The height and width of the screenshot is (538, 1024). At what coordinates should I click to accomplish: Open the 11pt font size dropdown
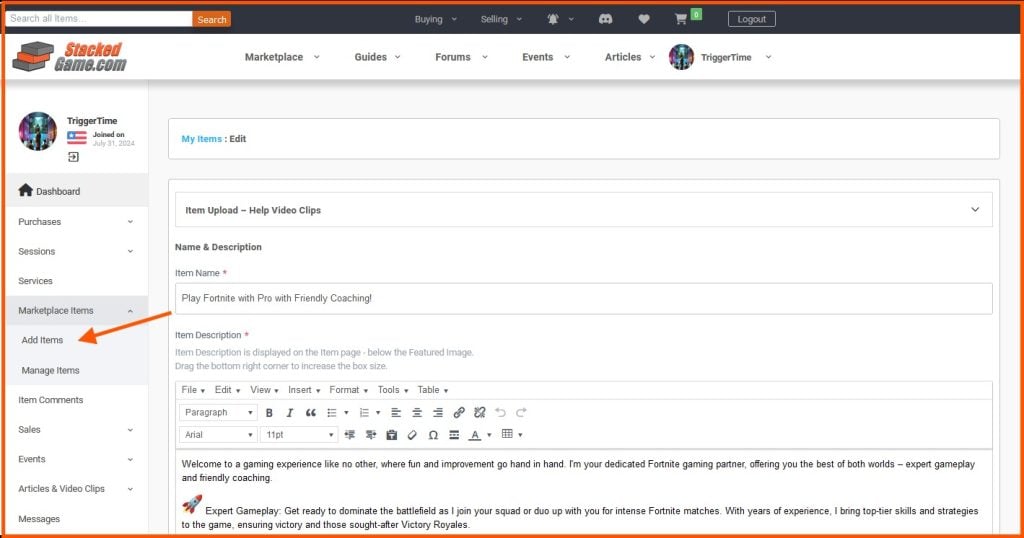pos(299,435)
